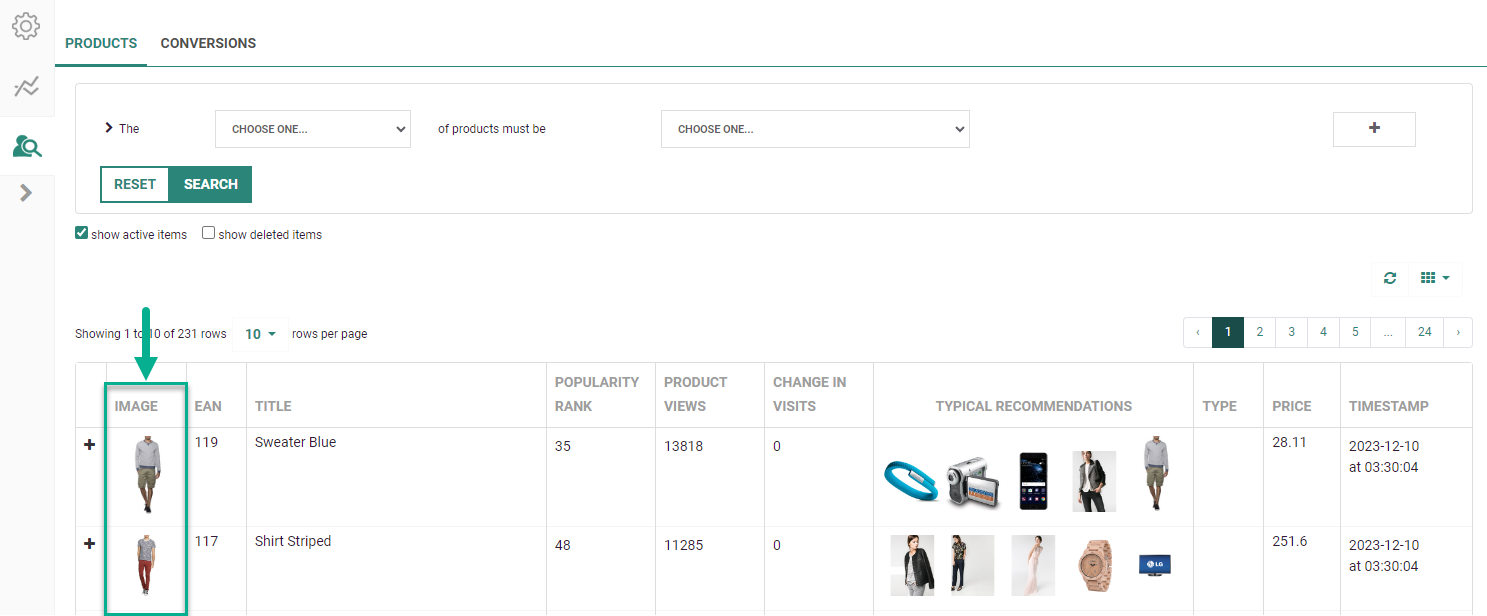
Task: Click the table refresh icon
Action: (1389, 278)
